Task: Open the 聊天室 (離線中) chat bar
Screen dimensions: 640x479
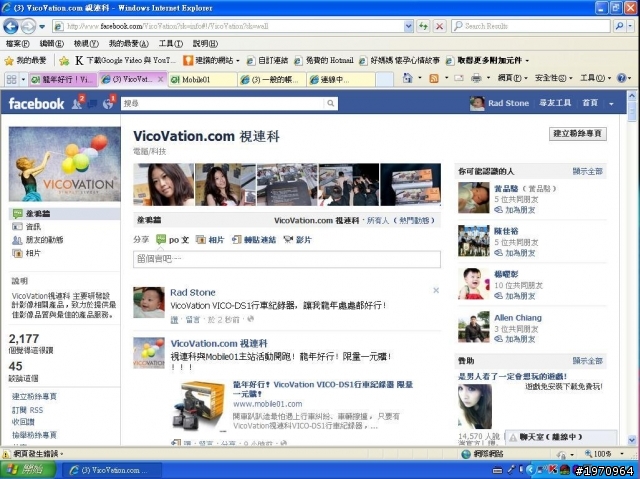Action: (x=560, y=437)
